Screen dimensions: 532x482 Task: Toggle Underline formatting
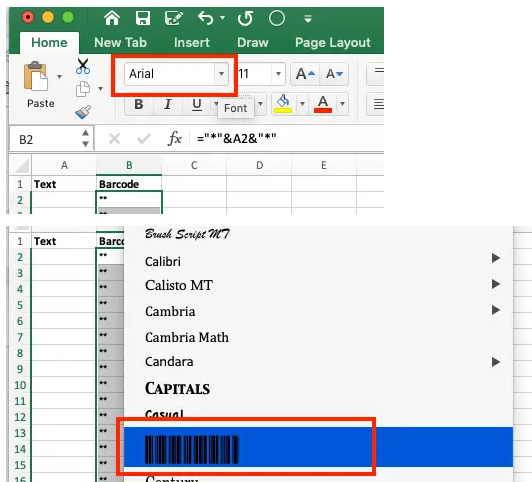click(197, 104)
